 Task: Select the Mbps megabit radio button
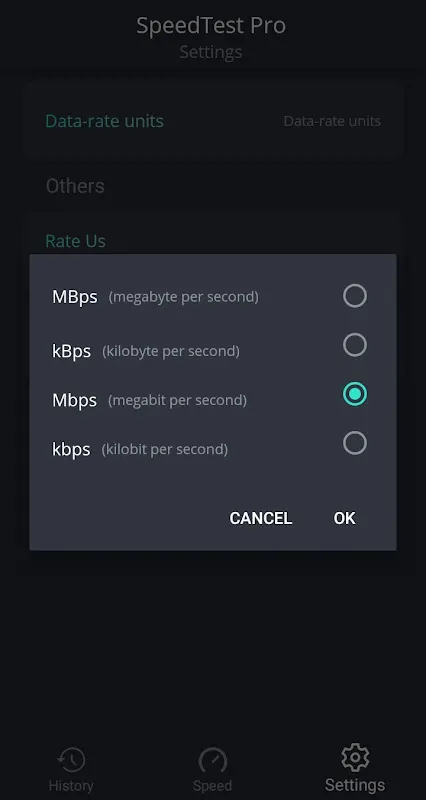(x=355, y=394)
